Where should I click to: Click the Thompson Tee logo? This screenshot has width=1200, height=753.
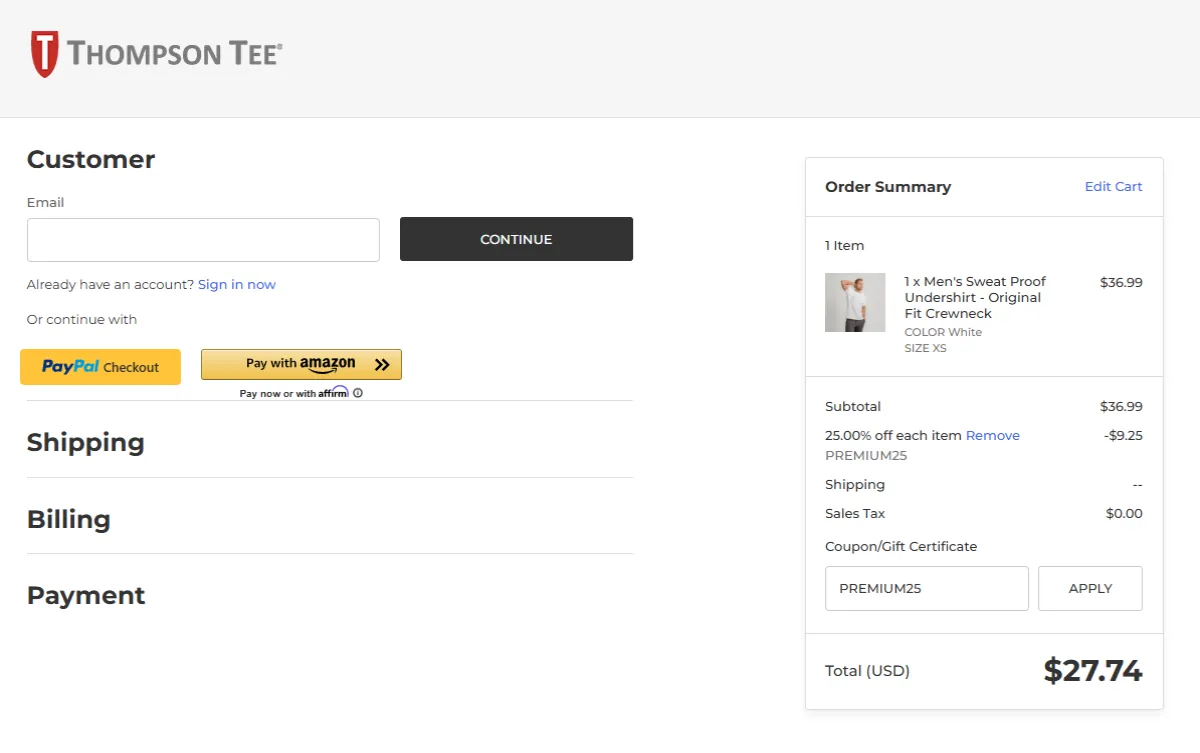point(155,55)
